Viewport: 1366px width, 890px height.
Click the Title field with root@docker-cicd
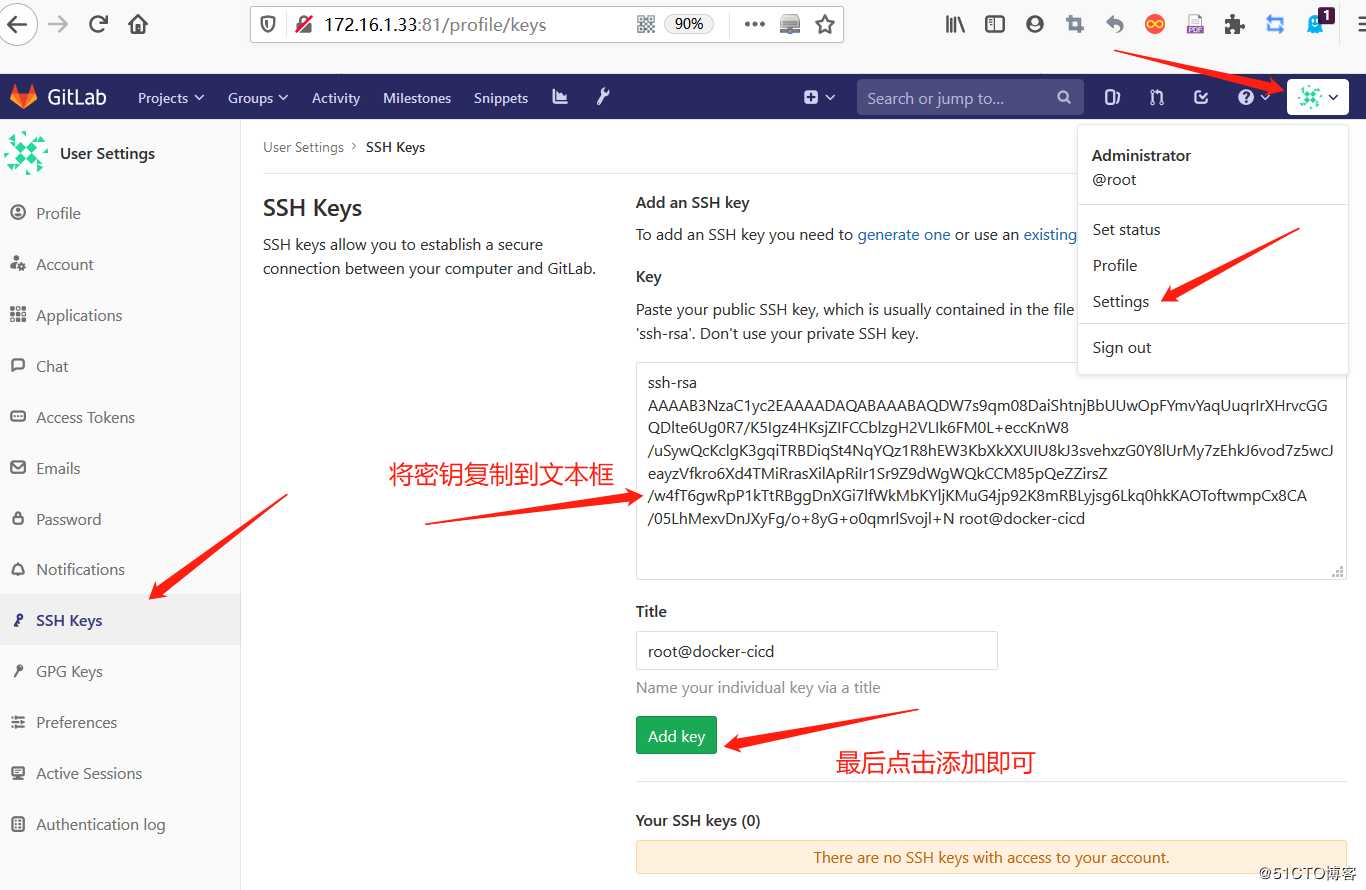pyautogui.click(x=817, y=651)
